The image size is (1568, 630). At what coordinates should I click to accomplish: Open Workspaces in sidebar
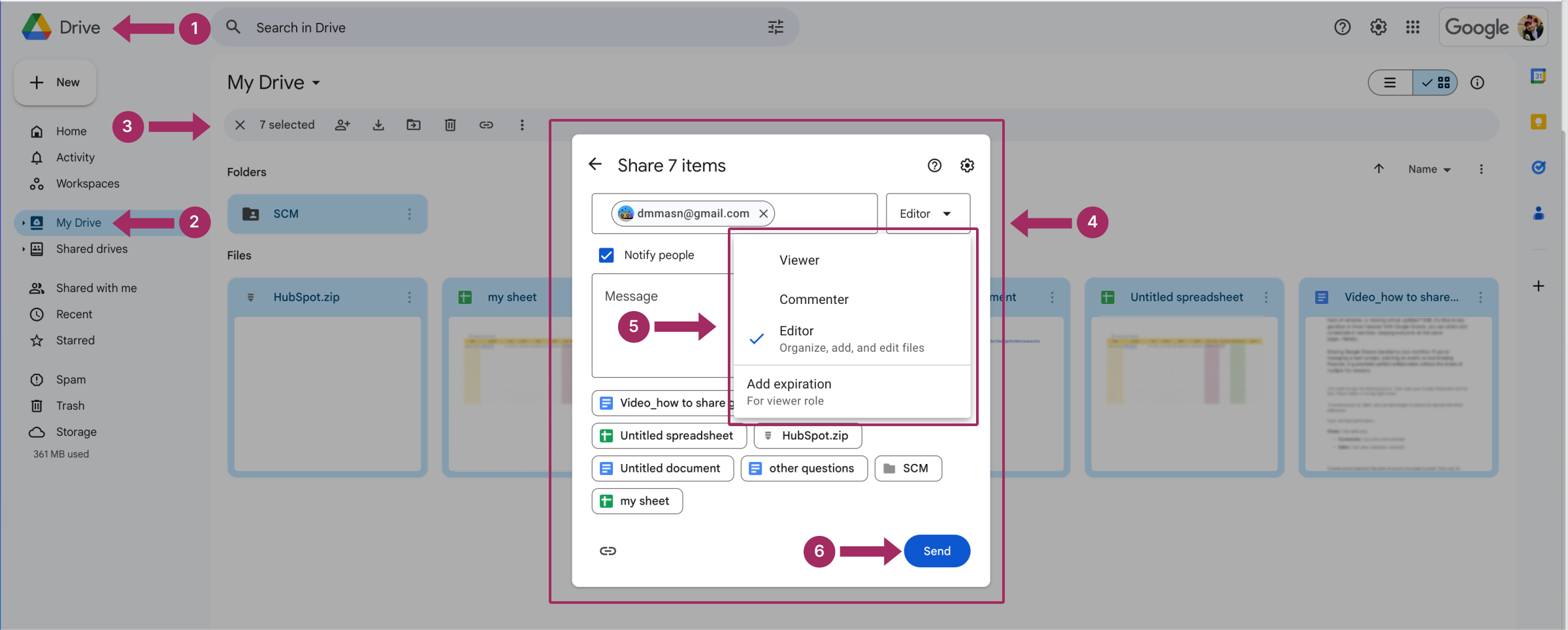(x=88, y=184)
